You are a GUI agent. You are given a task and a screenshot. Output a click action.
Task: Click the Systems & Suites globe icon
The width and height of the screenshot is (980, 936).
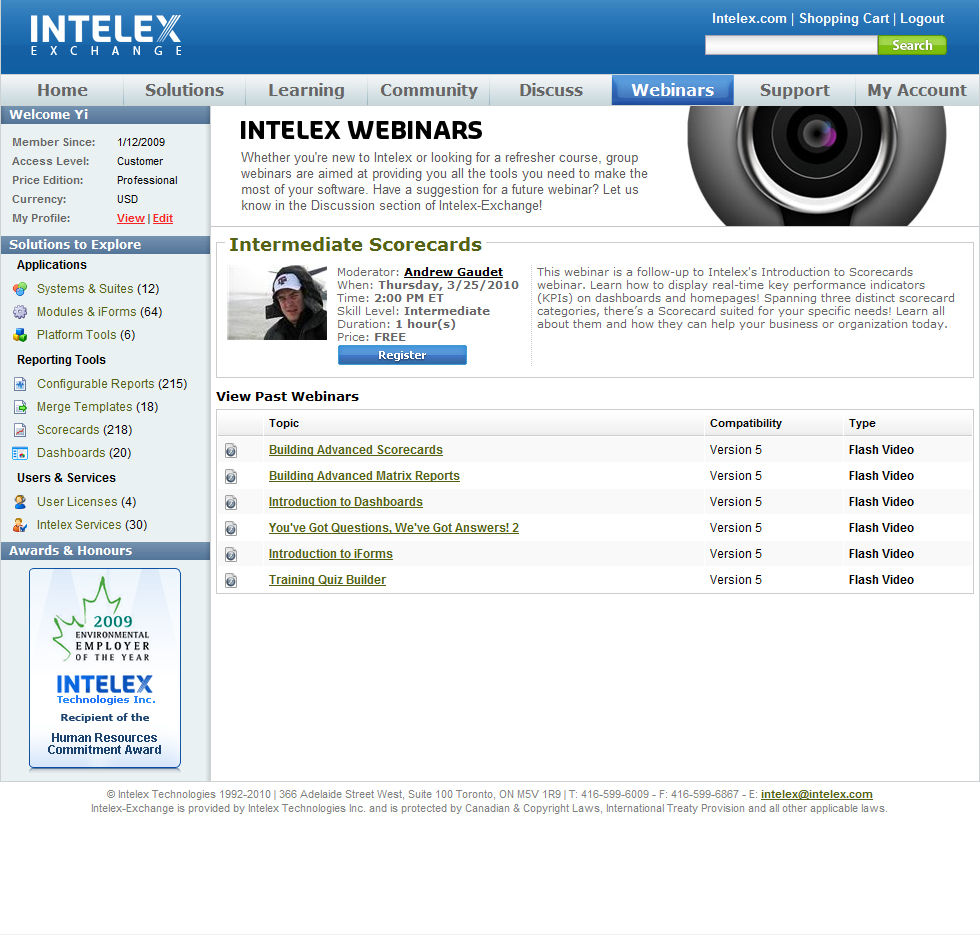[x=20, y=289]
